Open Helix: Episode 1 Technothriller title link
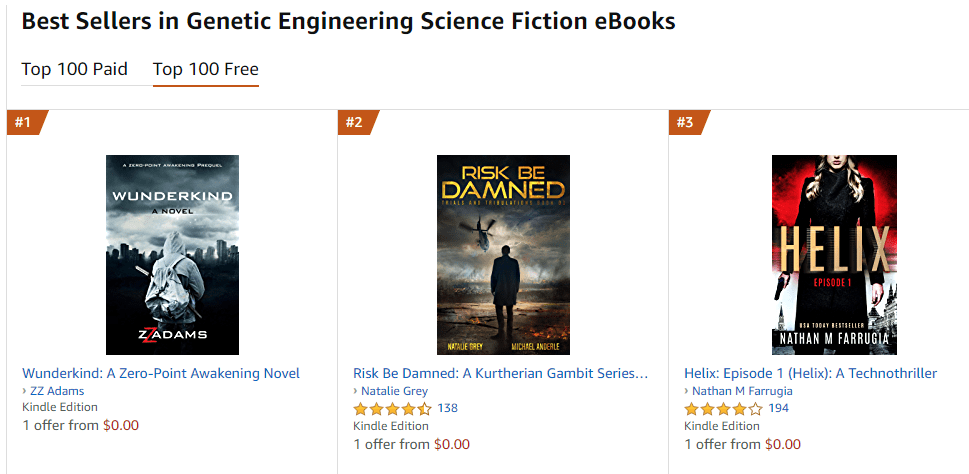The width and height of the screenshot is (969, 474). pyautogui.click(x=810, y=374)
